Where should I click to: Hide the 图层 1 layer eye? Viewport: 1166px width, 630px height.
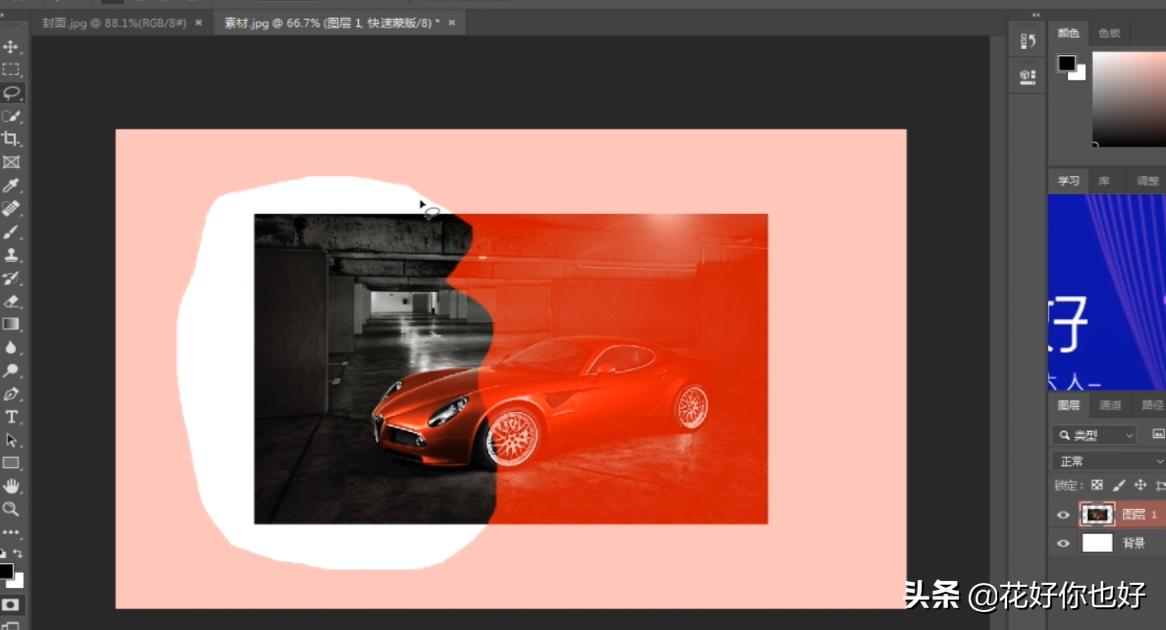(1063, 515)
